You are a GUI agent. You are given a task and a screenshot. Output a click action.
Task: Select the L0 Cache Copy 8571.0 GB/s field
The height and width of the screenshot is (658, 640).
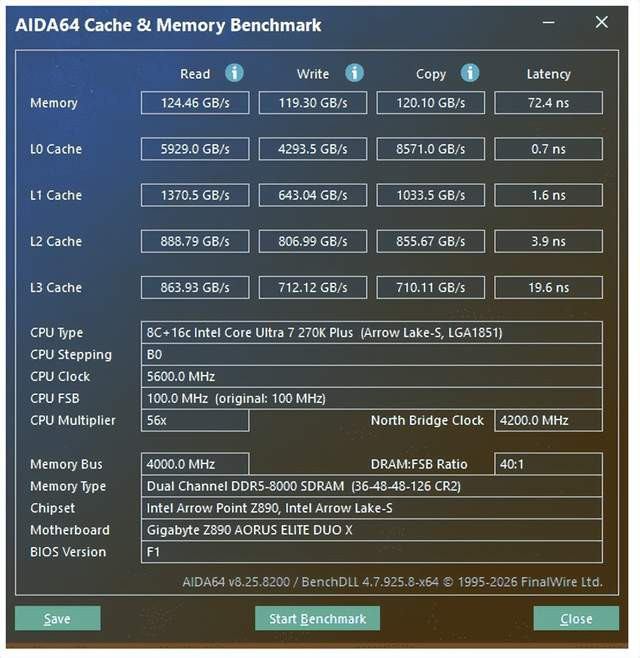(x=430, y=149)
